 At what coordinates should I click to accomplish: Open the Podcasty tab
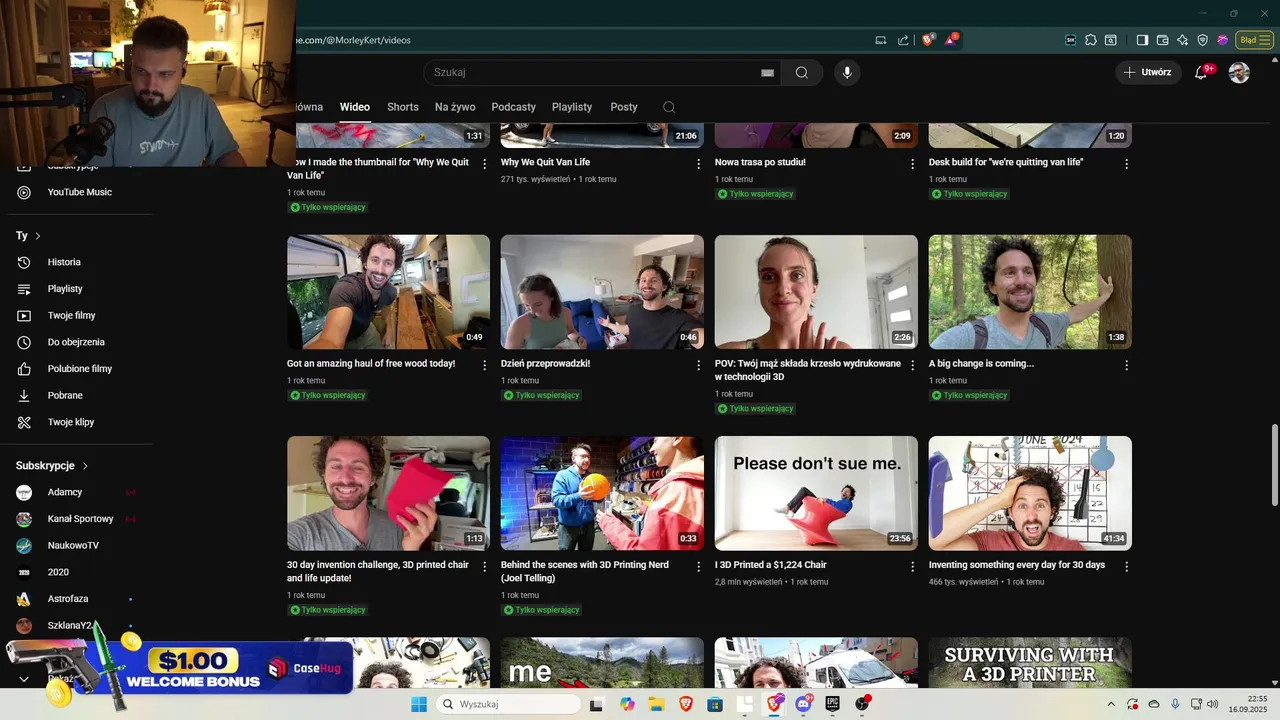pyautogui.click(x=514, y=107)
